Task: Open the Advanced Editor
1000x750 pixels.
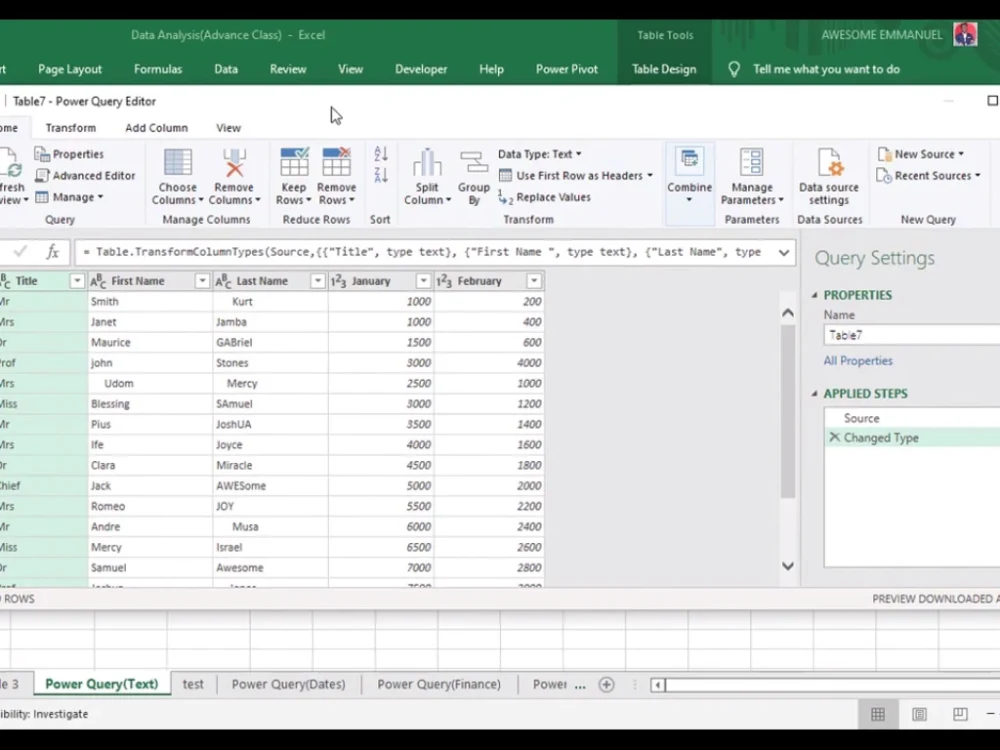Action: 85,175
